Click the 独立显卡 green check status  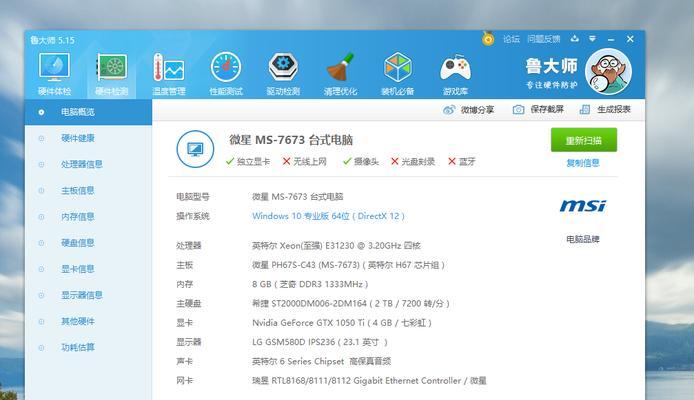[247, 162]
